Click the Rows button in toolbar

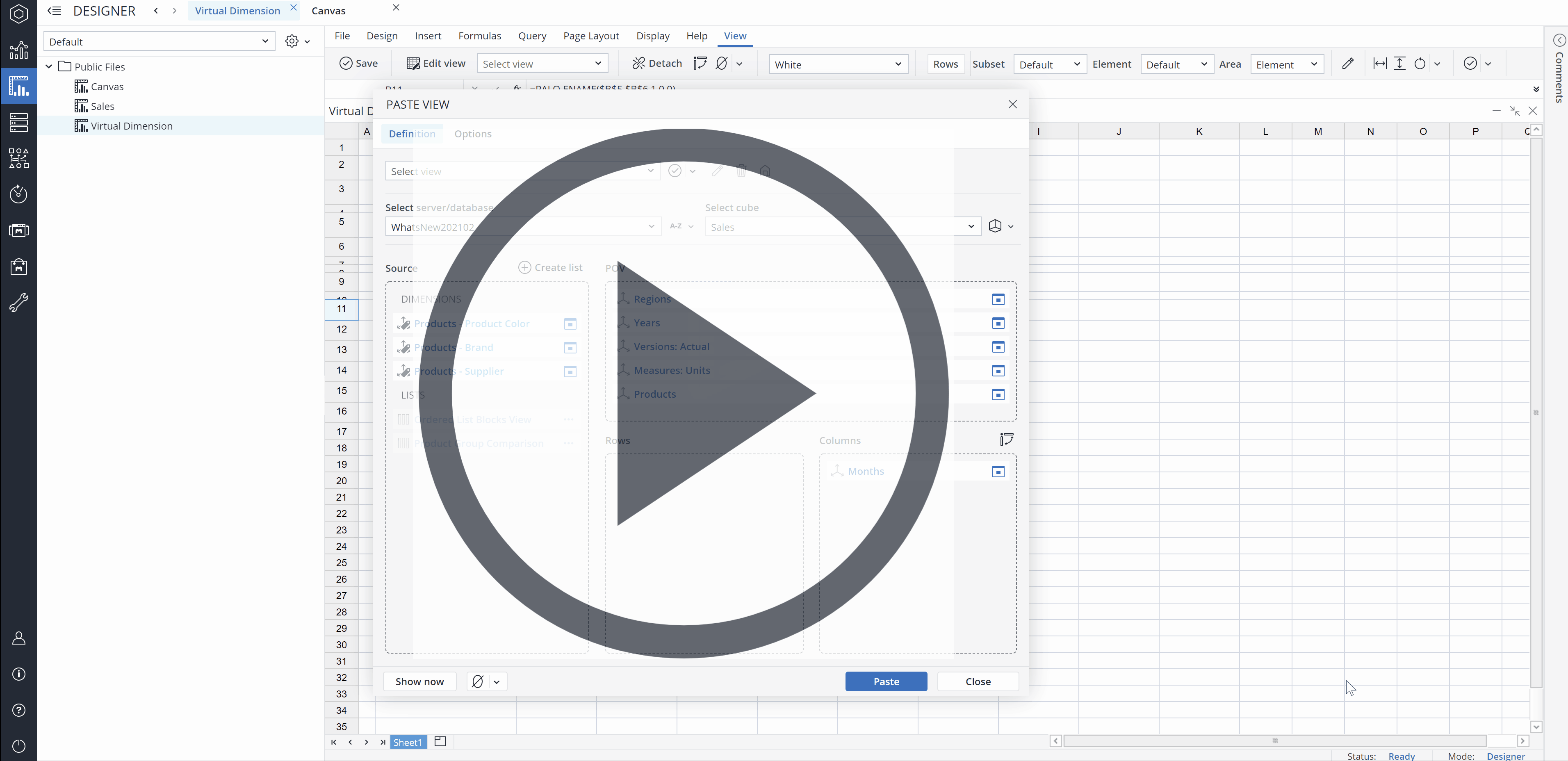click(945, 64)
